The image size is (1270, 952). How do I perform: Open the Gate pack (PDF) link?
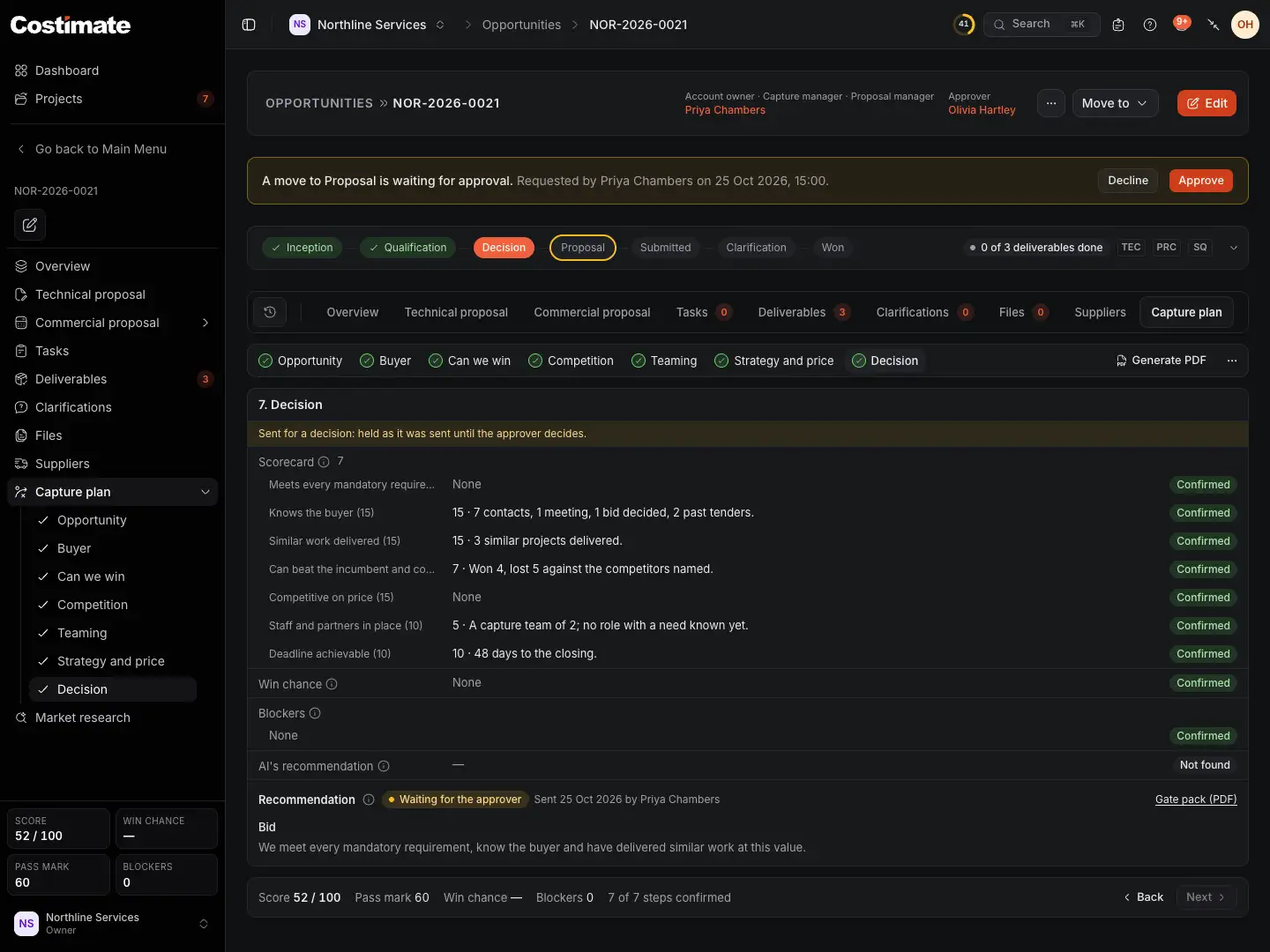click(x=1196, y=800)
